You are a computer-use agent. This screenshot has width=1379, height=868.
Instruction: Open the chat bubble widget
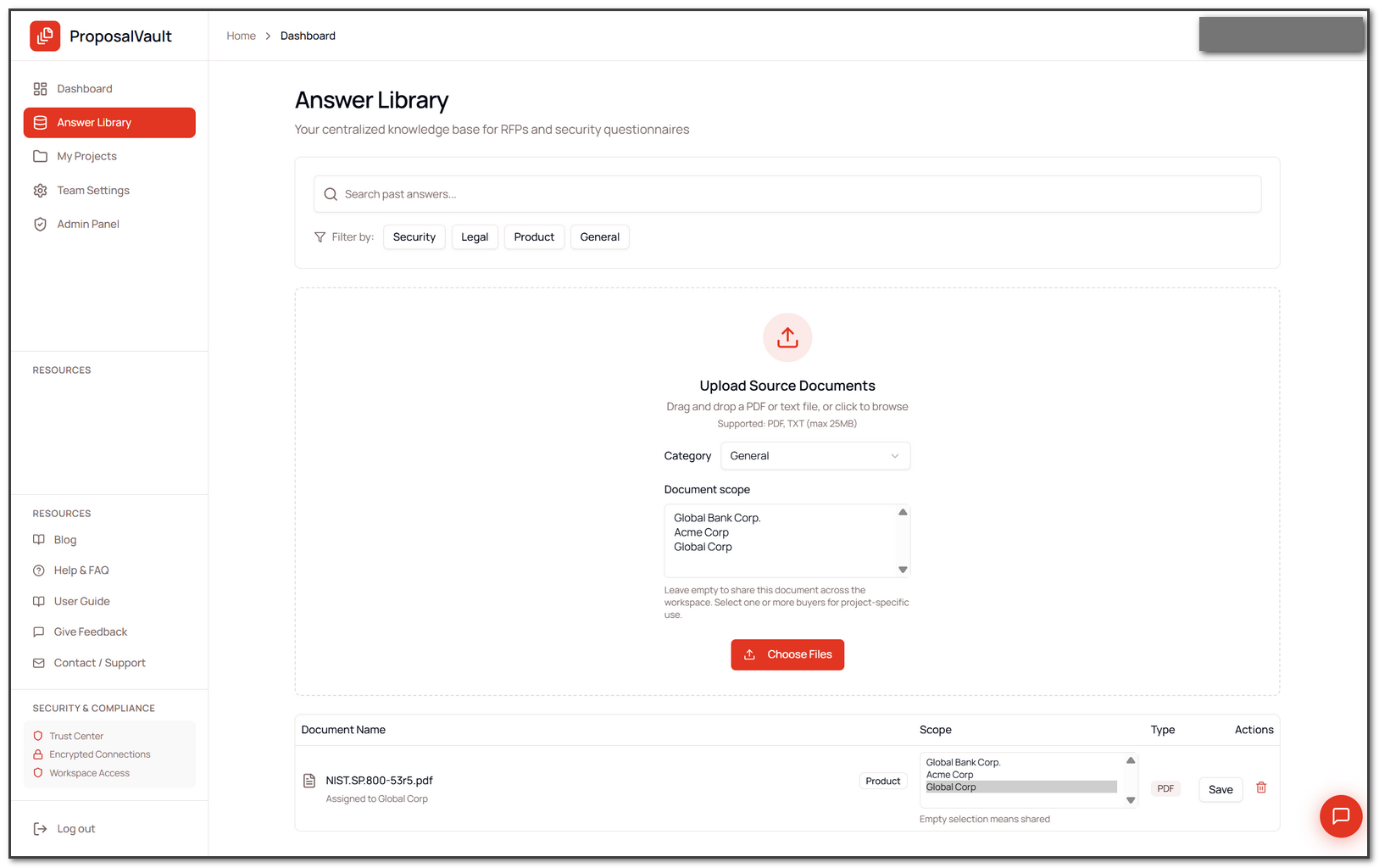click(1341, 816)
